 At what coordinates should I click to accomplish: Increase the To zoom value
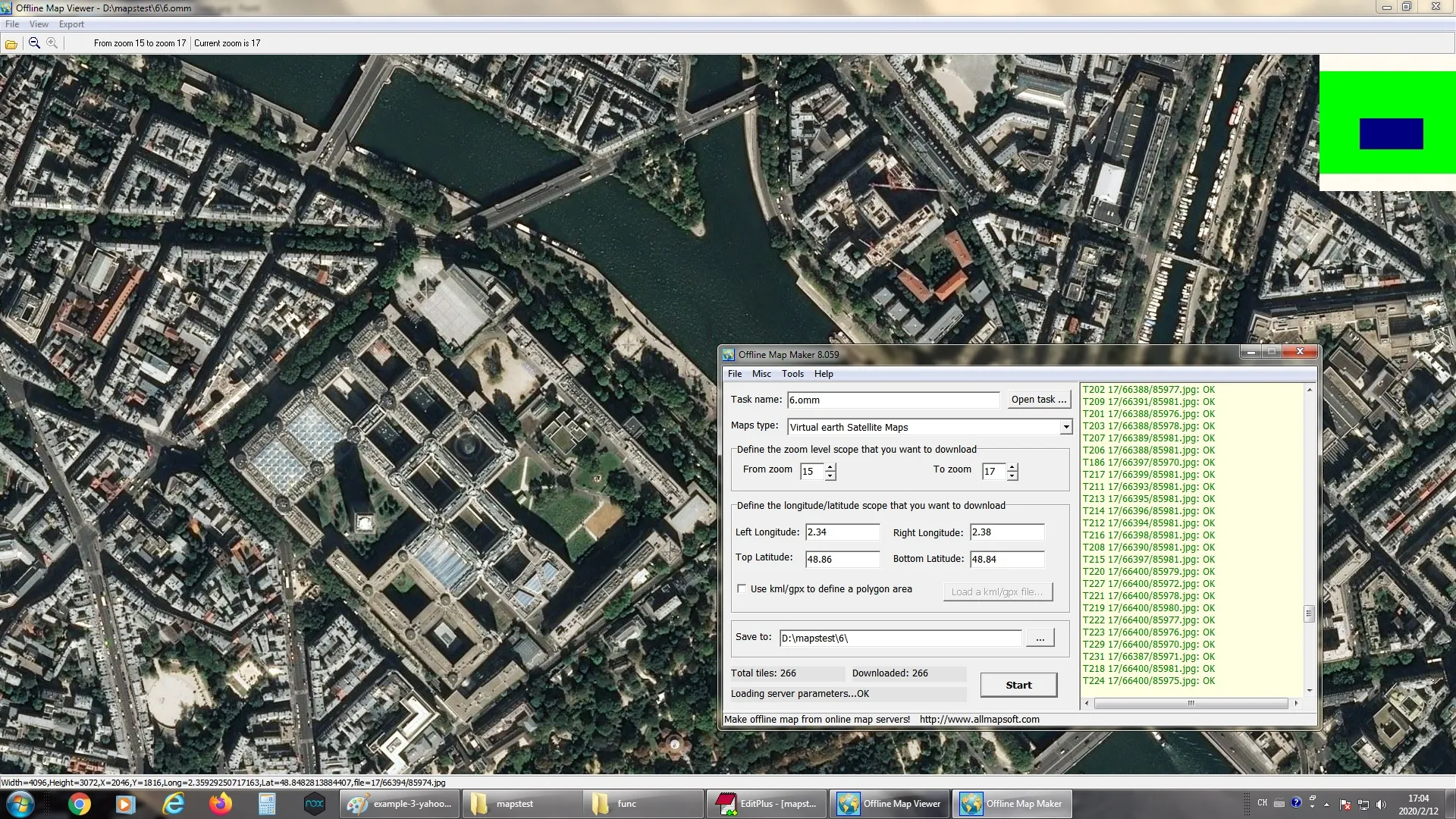[1012, 467]
